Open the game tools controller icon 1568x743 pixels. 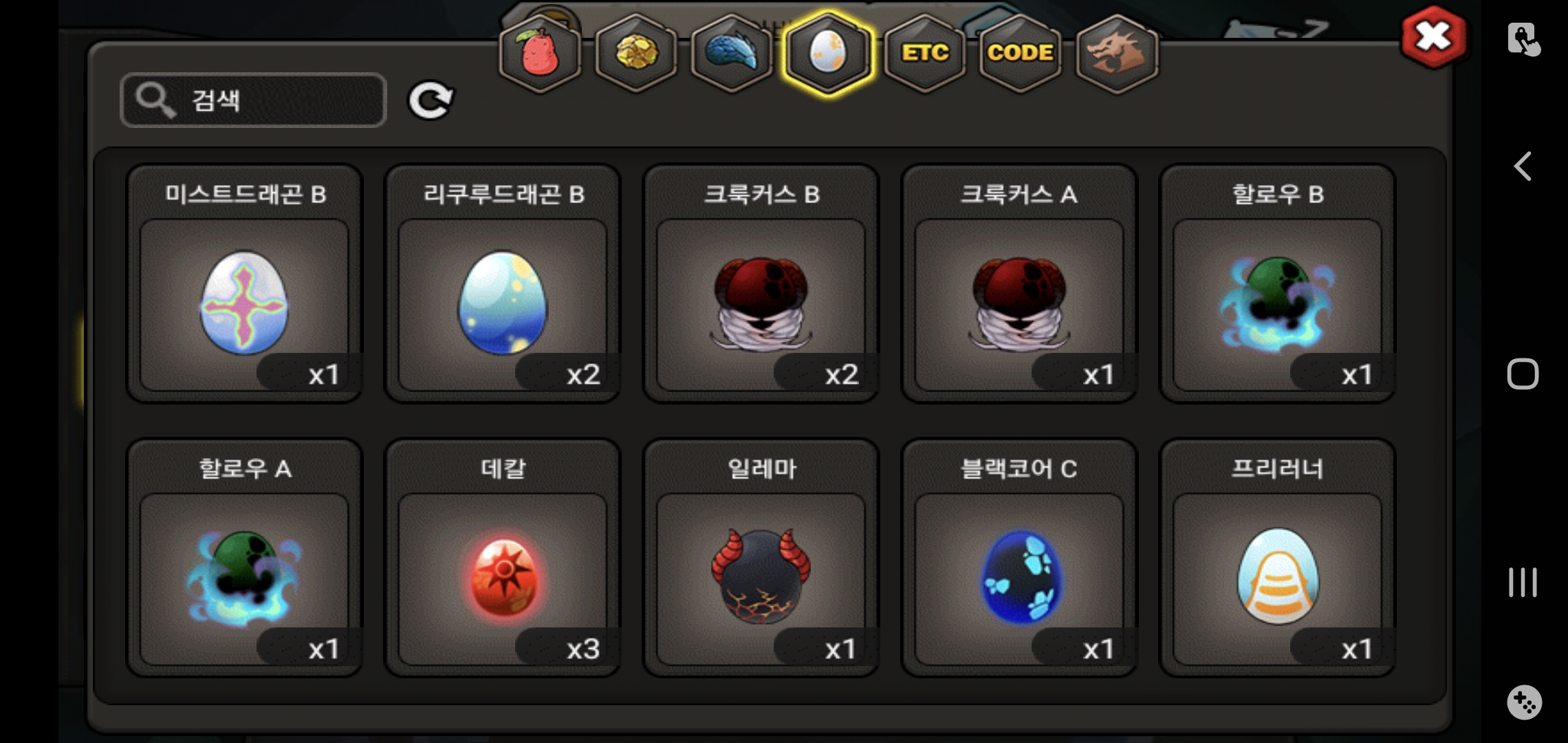pos(1524,702)
